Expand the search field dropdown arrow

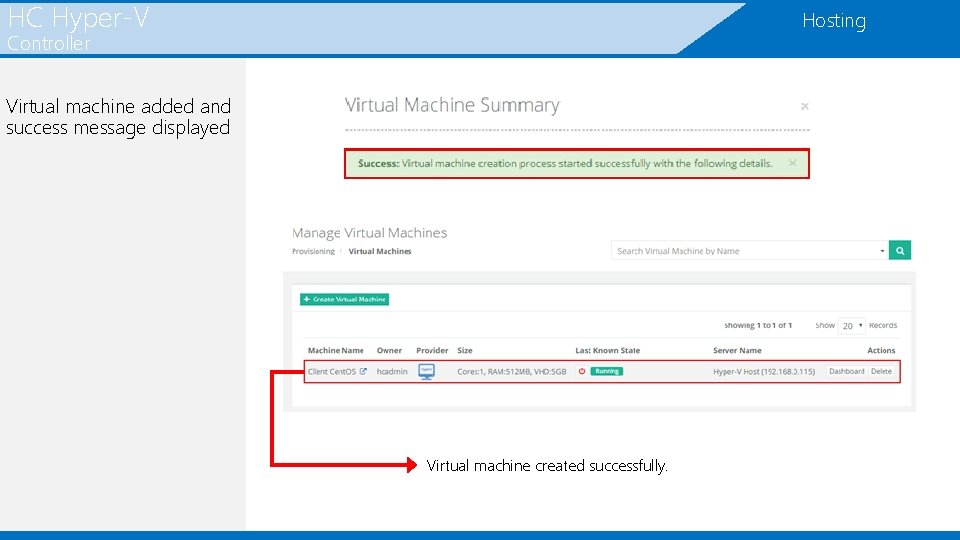tap(882, 250)
